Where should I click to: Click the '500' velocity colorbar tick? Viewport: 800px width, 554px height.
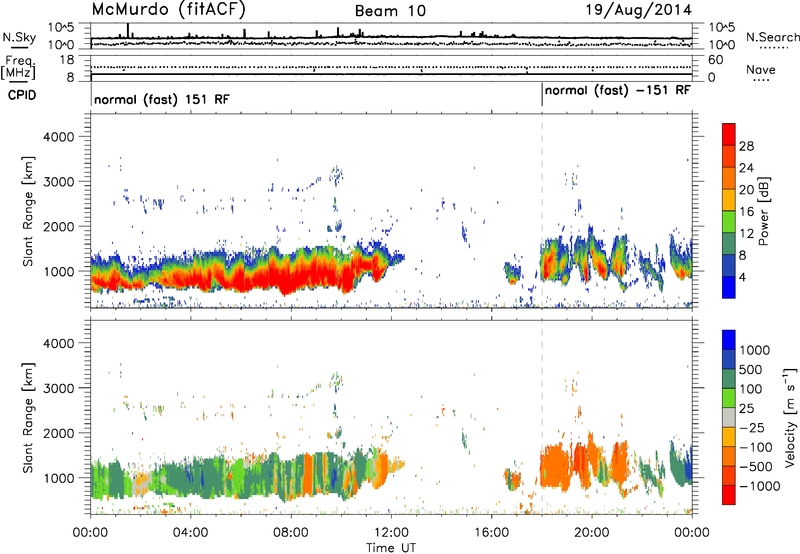point(751,370)
